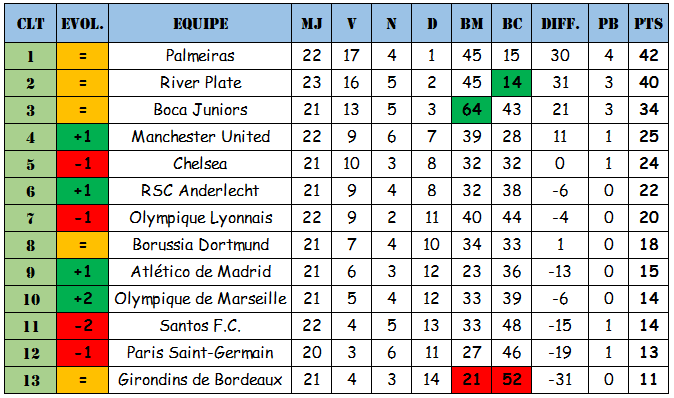674x398 pixels.
Task: Select the PTS column header
Action: (x=649, y=23)
